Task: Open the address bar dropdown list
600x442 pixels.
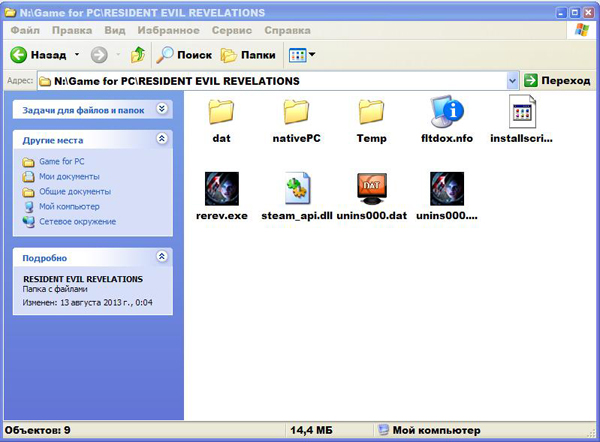Action: pos(512,81)
